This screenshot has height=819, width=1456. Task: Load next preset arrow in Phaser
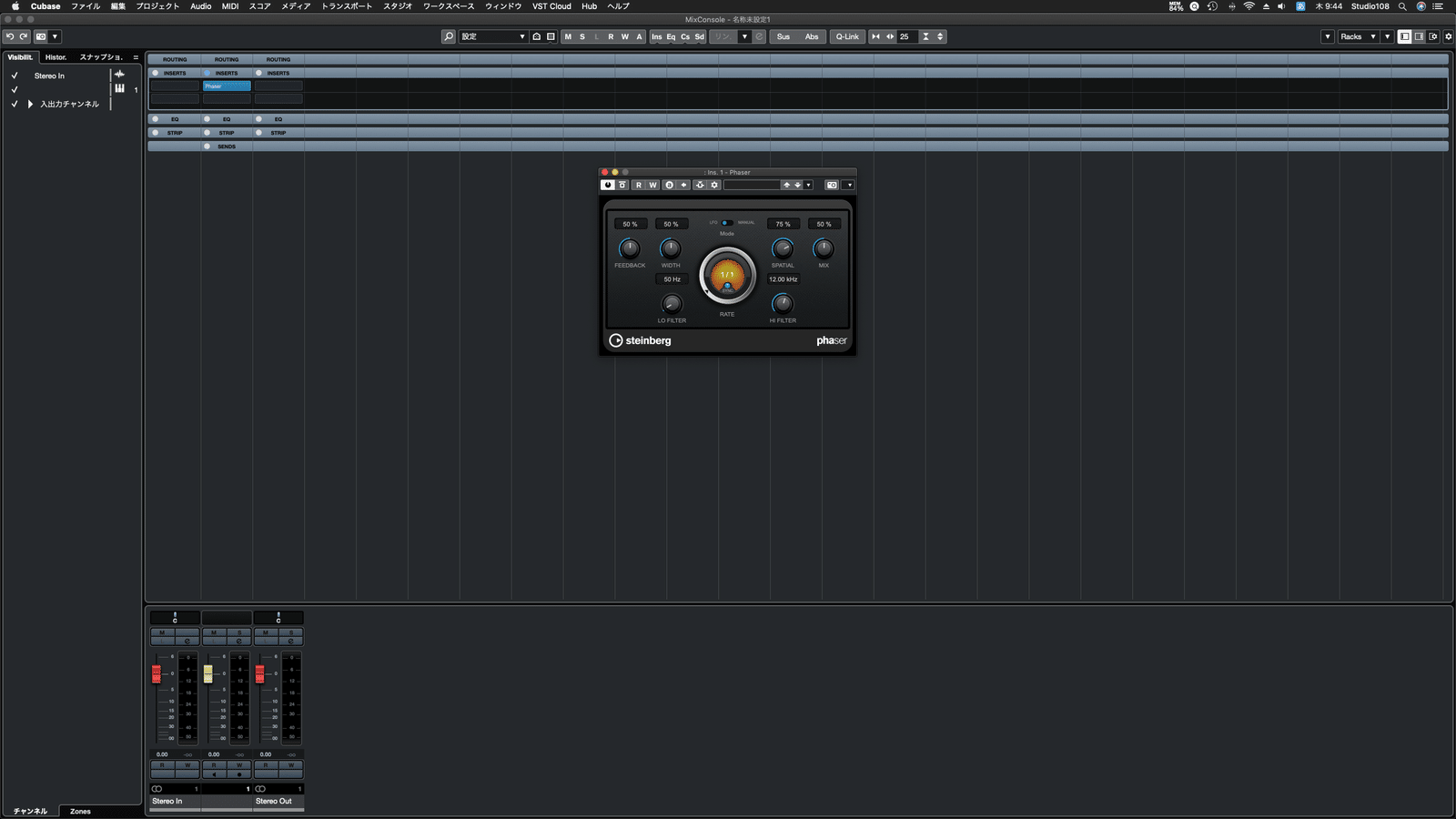pyautogui.click(x=798, y=185)
